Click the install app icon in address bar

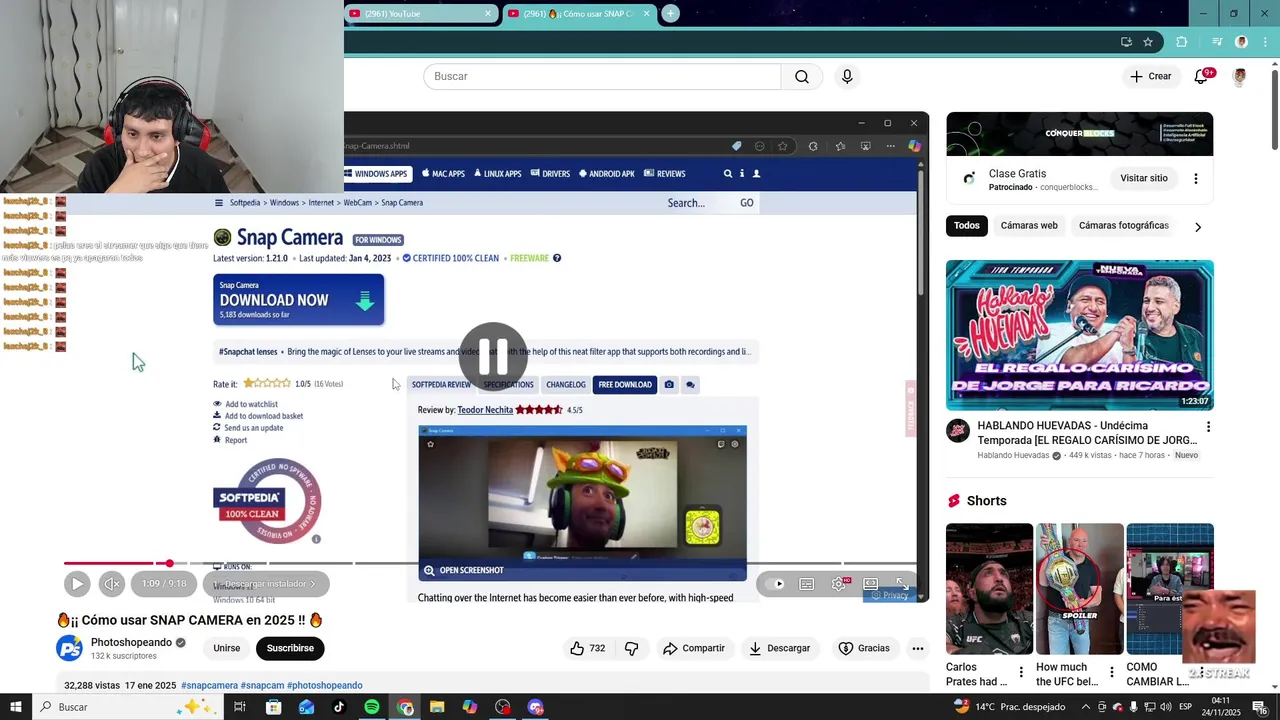pyautogui.click(x=1126, y=42)
